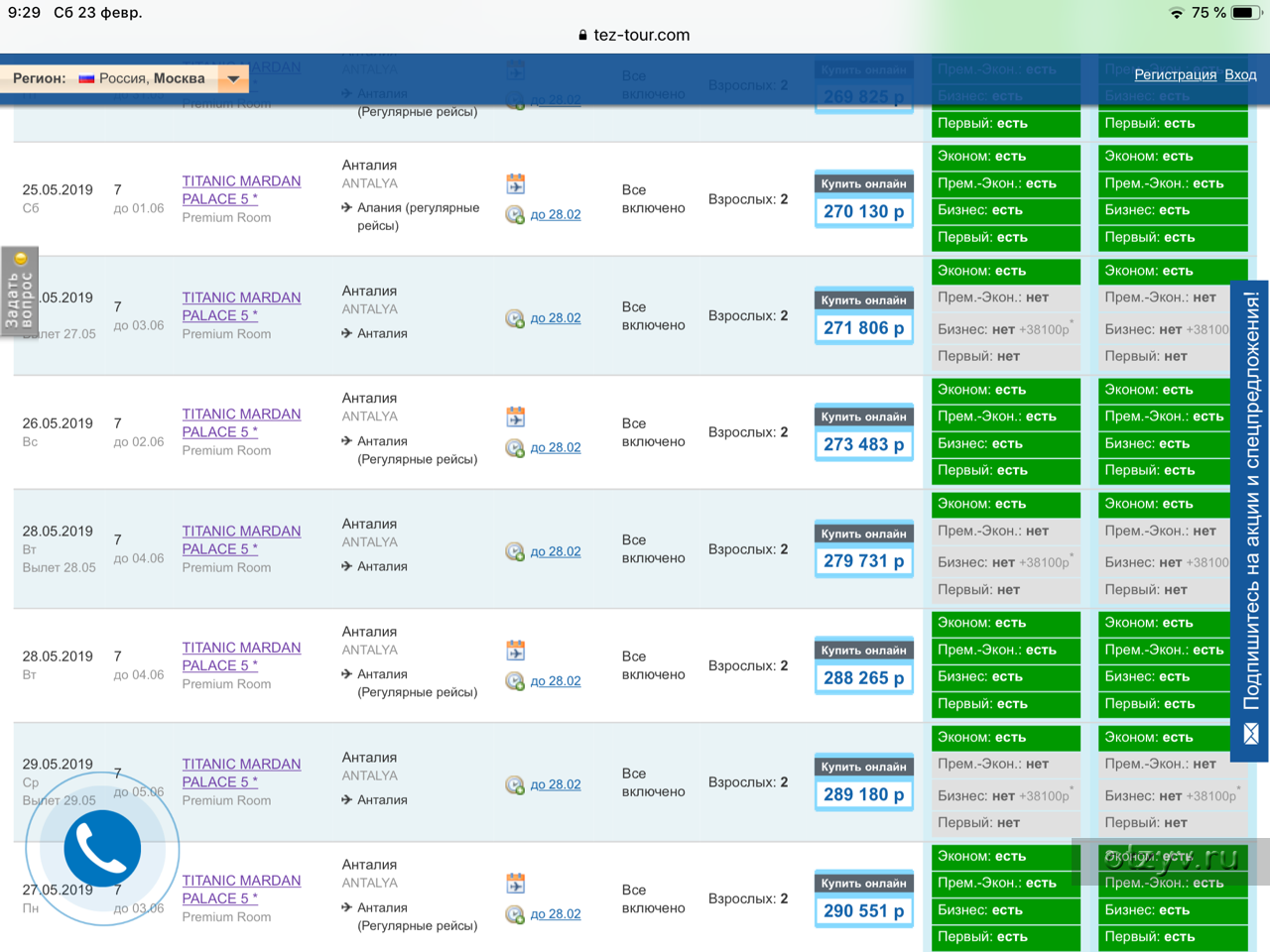Click flight calendar icon in 270 130 row

515,184
